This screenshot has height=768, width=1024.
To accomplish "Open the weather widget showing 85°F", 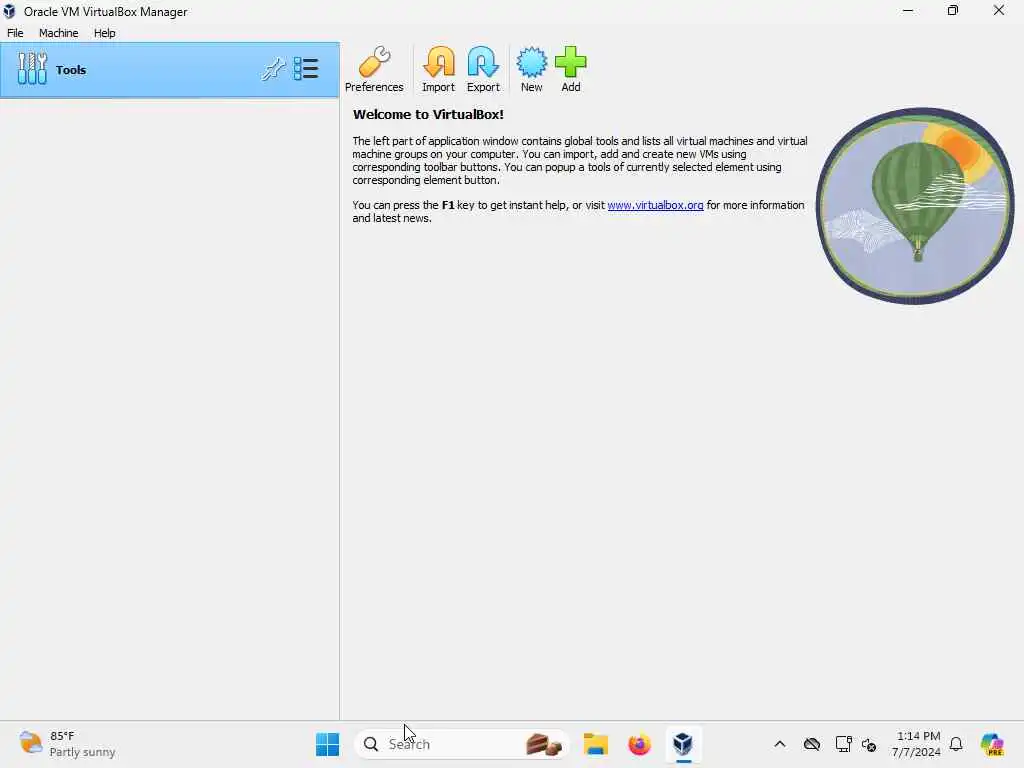I will [x=67, y=744].
